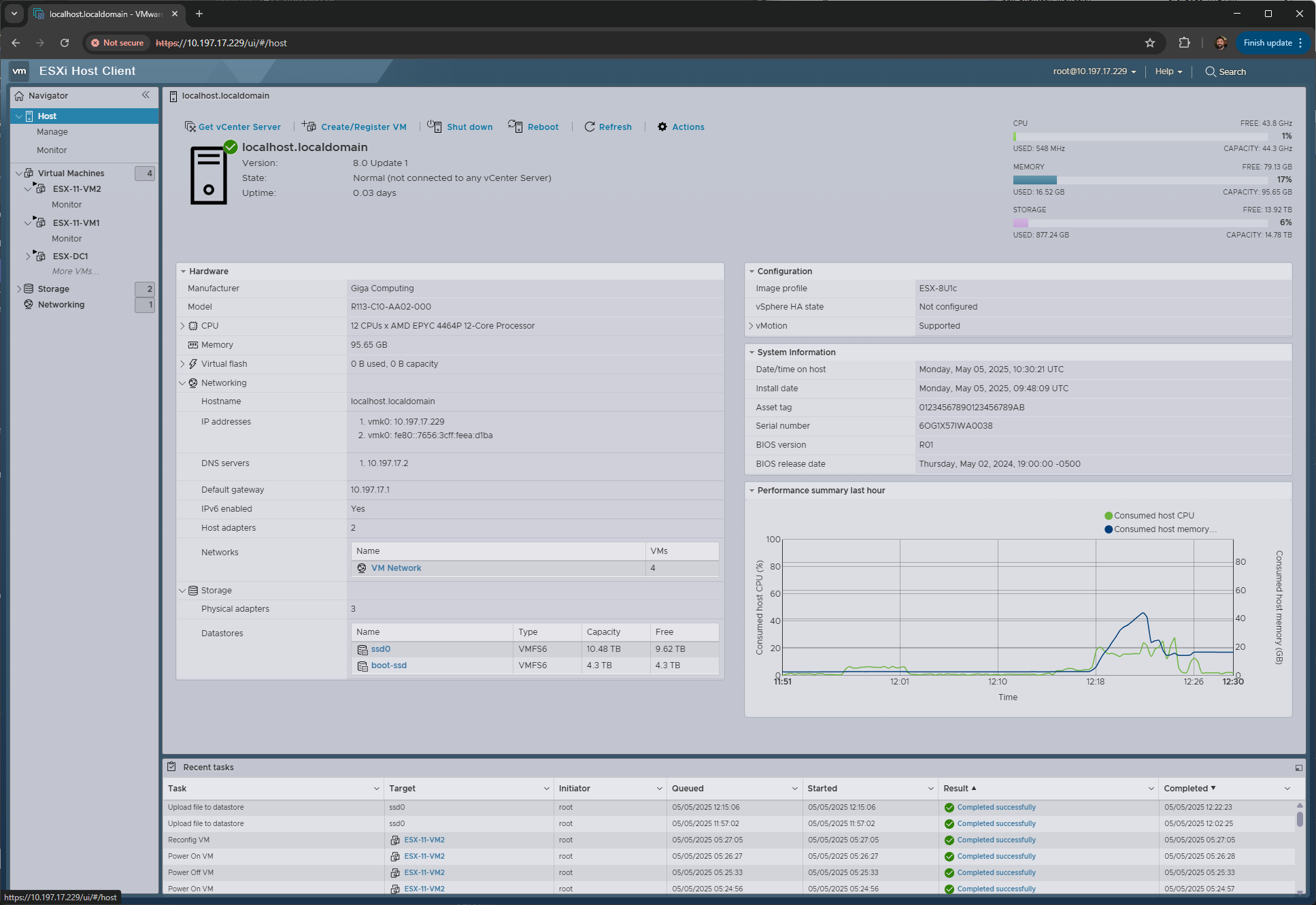Expand the CPU hardware row
The height and width of the screenshot is (905, 1316).
click(182, 326)
